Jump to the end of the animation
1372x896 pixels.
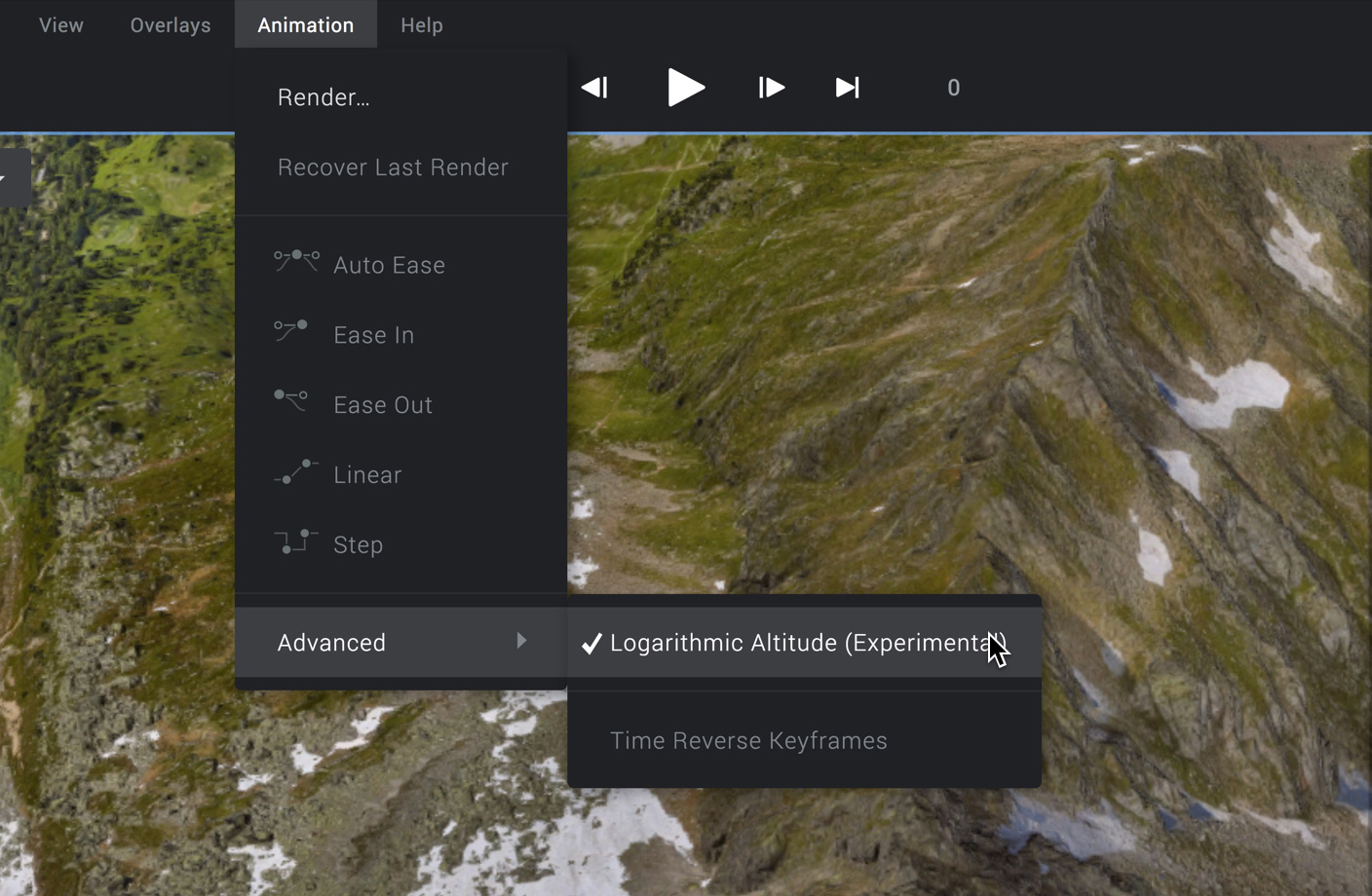pyautogui.click(x=848, y=88)
